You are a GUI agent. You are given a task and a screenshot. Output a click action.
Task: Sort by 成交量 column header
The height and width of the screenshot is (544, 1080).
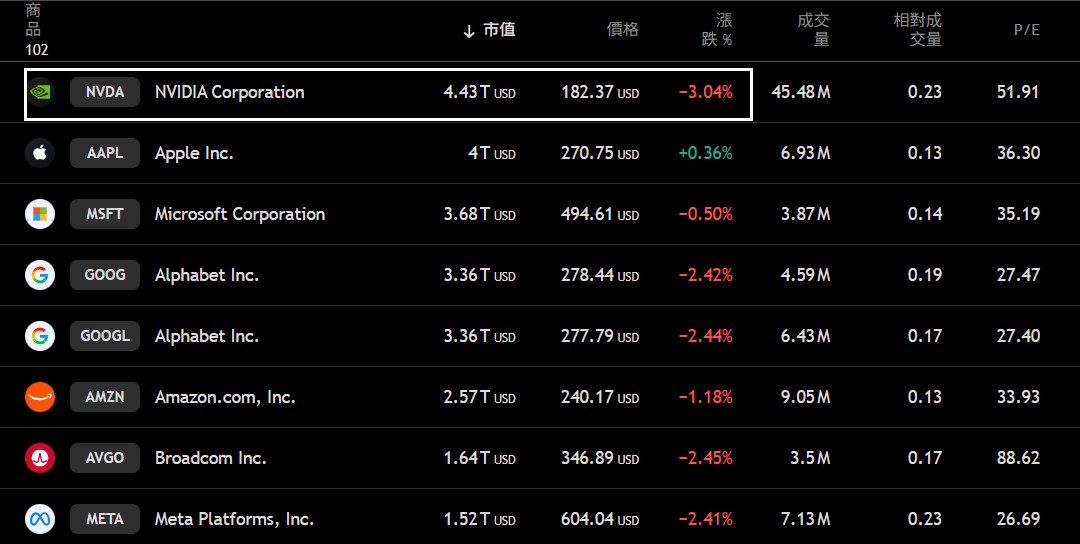813,30
